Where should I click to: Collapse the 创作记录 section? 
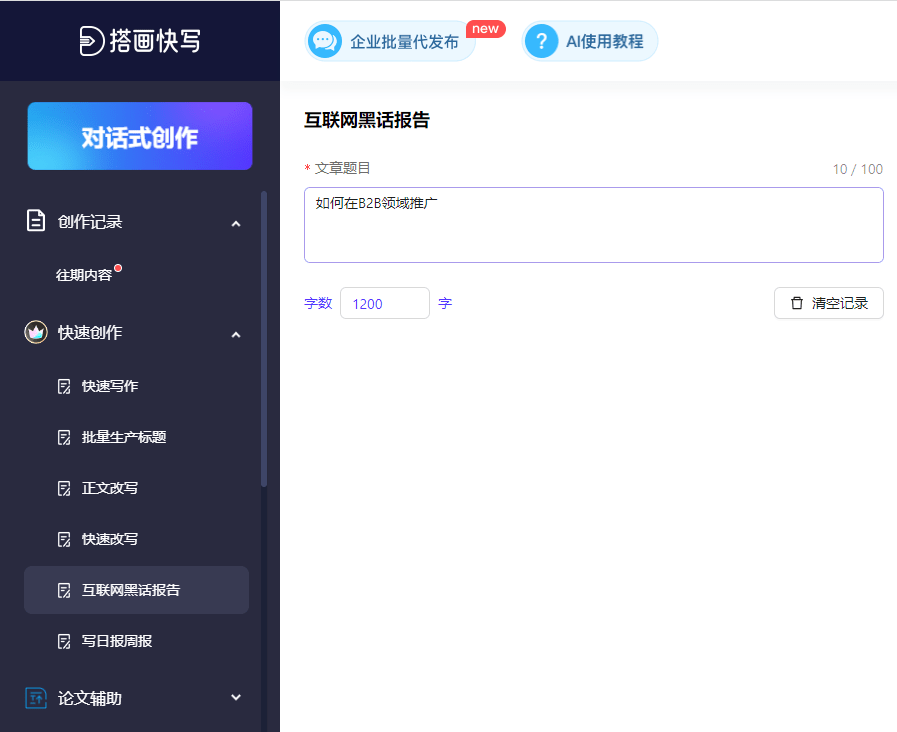tap(236, 224)
